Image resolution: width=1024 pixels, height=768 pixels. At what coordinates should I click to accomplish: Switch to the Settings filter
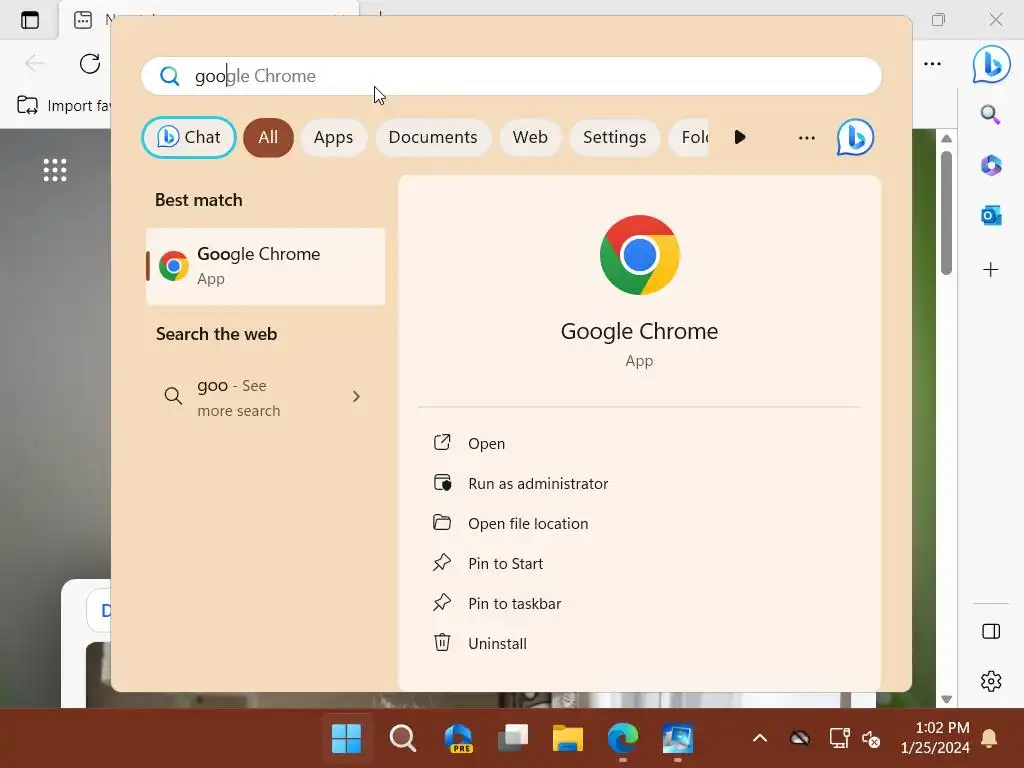pos(614,137)
